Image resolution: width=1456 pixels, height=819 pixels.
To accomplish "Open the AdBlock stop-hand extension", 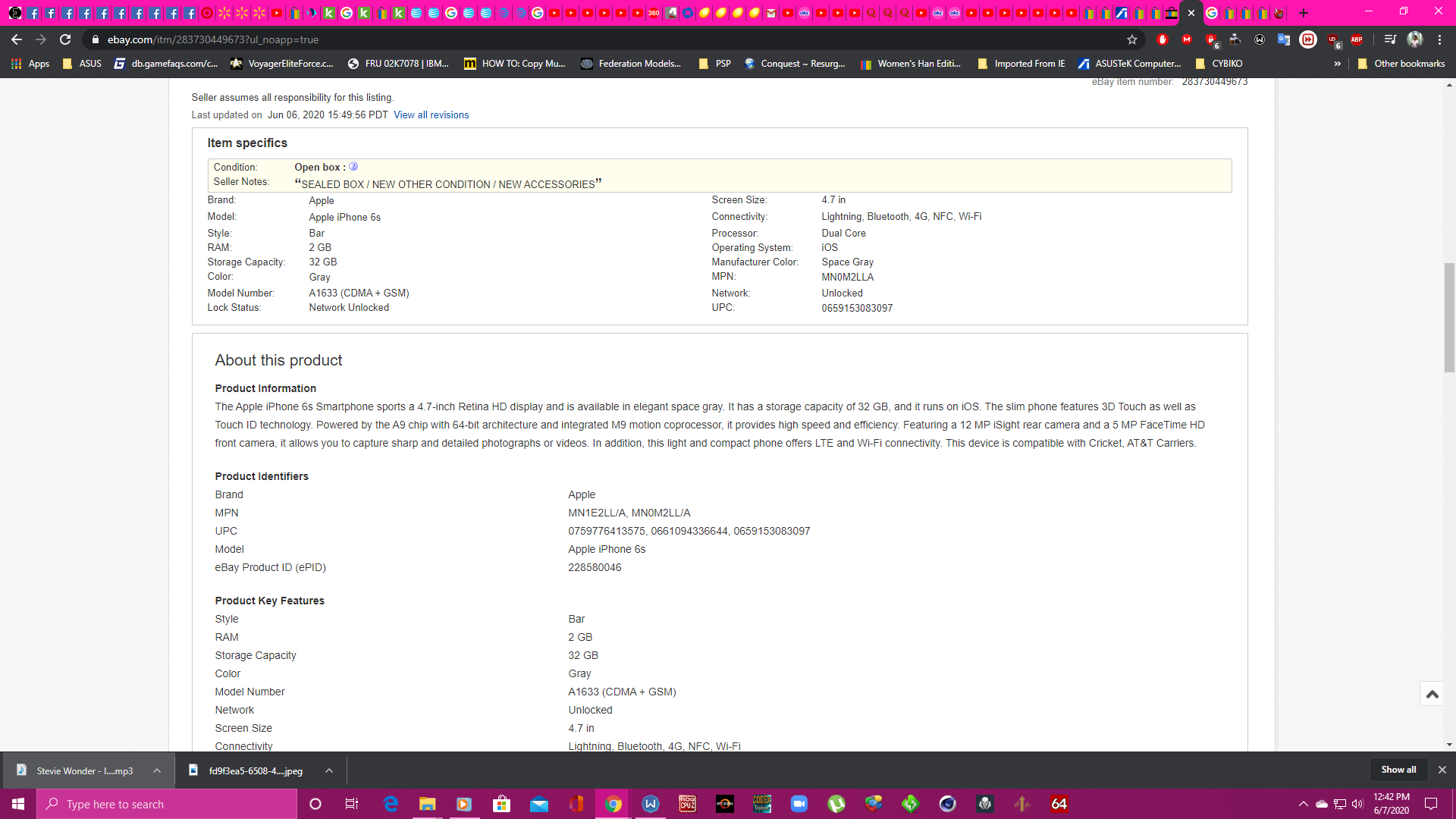I will 1163,39.
